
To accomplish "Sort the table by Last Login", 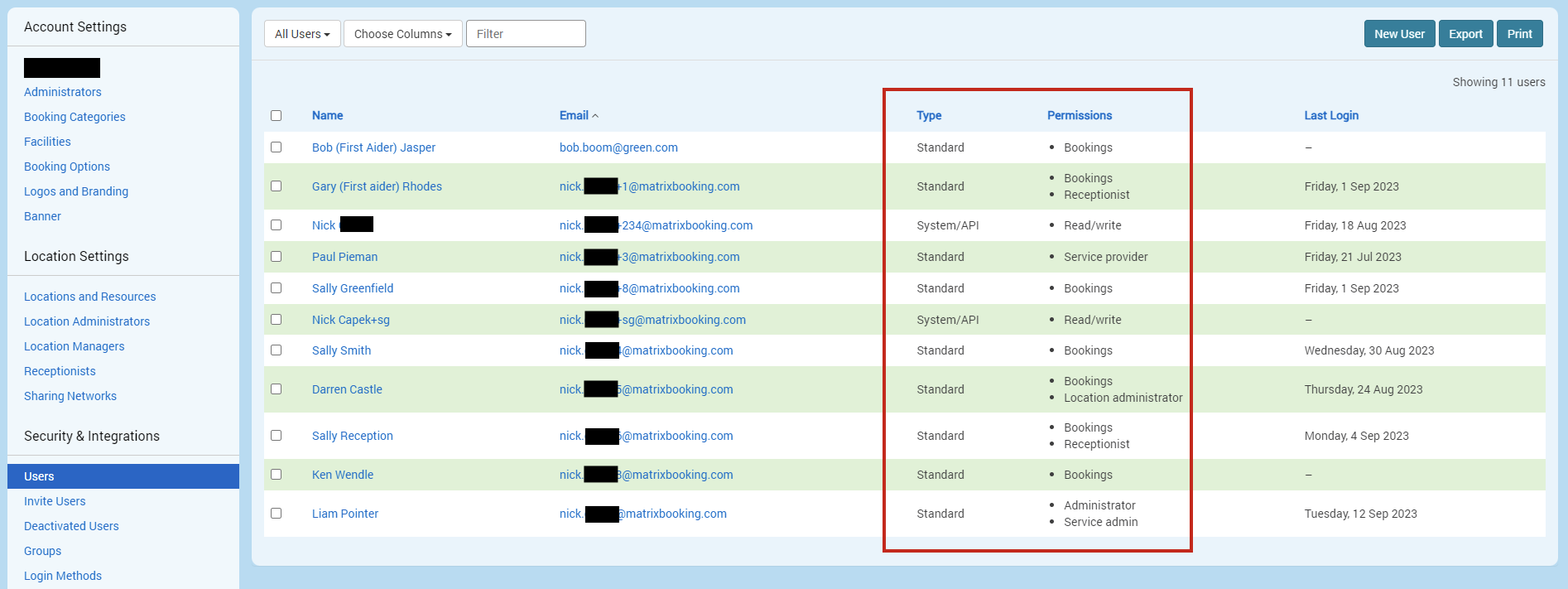I will pos(1331,115).
